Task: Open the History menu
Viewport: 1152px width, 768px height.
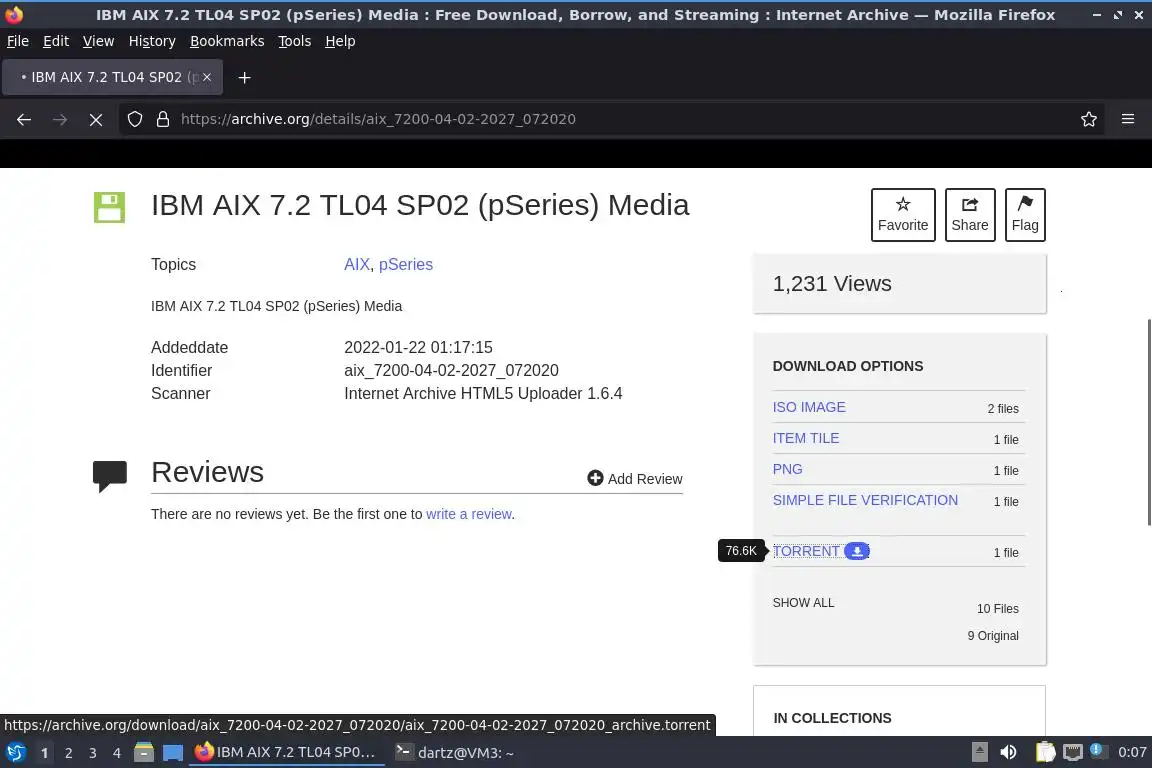Action: [152, 41]
